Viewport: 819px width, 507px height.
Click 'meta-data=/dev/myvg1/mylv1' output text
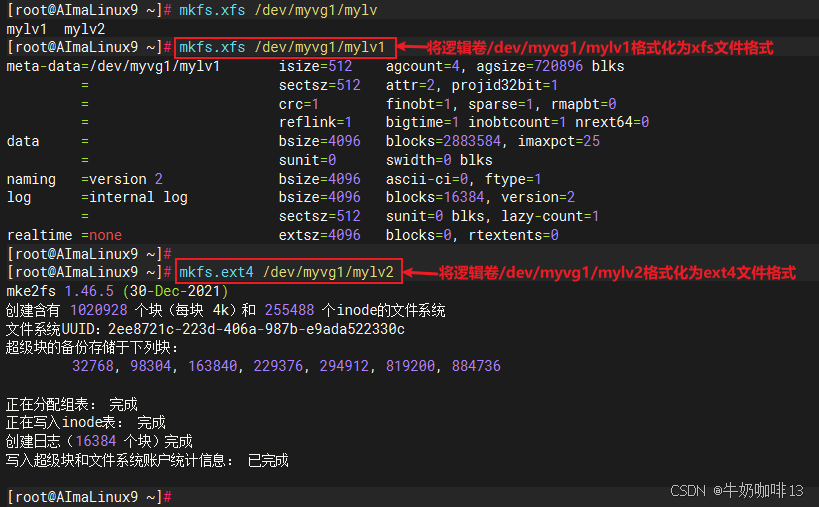coord(113,66)
